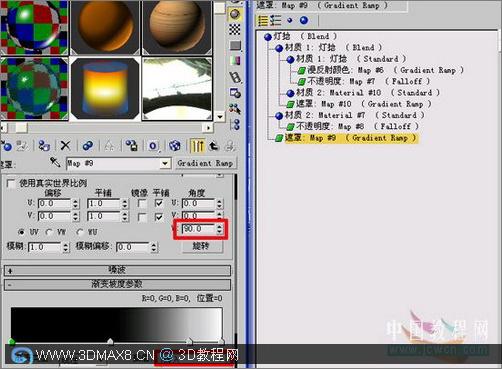Select 材质 1: 灯笼 (Standard) tree item

[346, 59]
